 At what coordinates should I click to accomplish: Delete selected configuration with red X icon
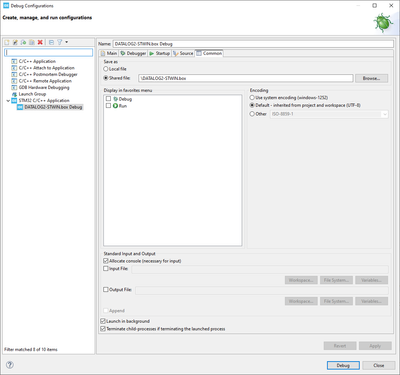coord(40,42)
